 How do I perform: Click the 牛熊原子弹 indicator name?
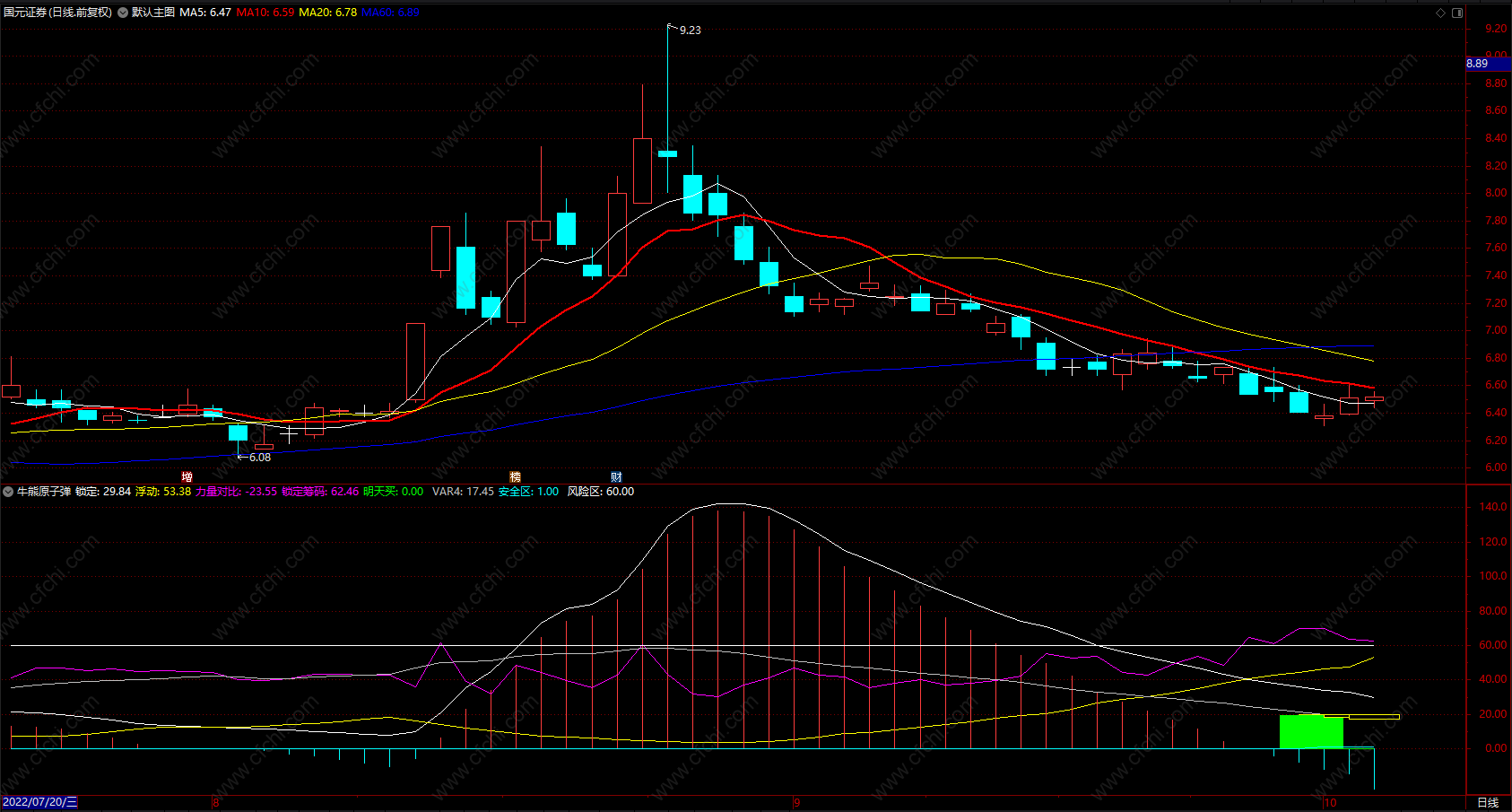coord(44,492)
